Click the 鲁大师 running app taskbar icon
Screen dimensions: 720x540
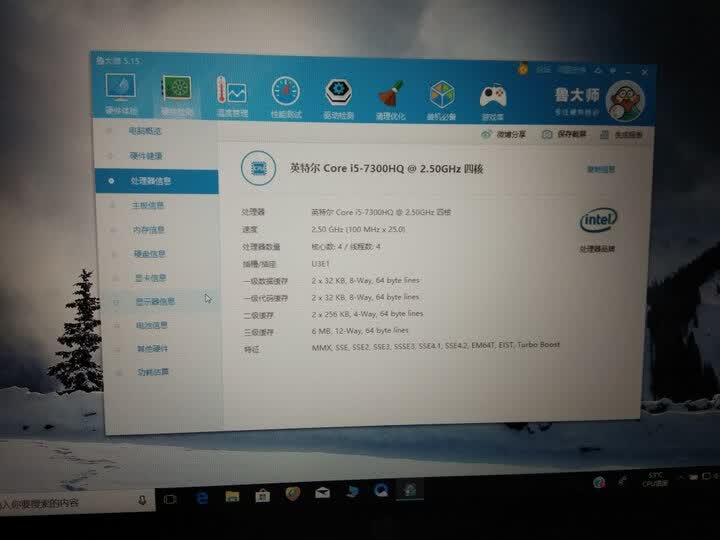click(x=409, y=490)
